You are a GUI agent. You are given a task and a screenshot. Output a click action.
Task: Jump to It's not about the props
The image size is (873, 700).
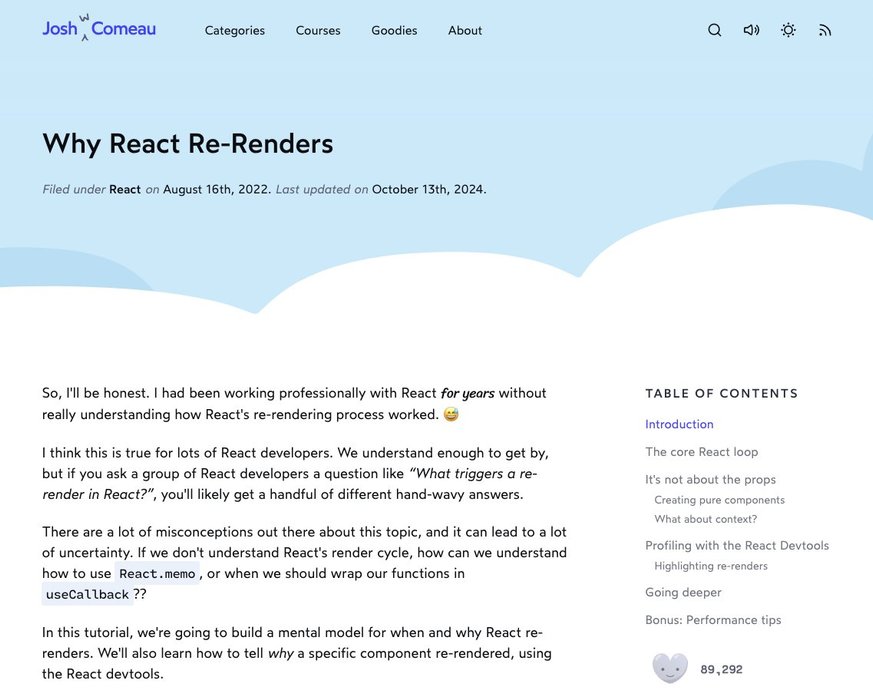[x=710, y=479]
